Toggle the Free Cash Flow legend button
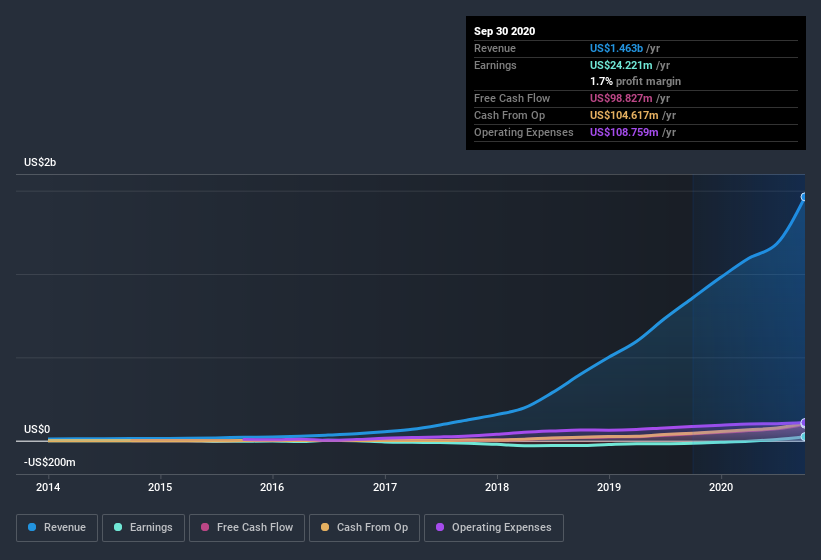The image size is (821, 560). tap(247, 528)
